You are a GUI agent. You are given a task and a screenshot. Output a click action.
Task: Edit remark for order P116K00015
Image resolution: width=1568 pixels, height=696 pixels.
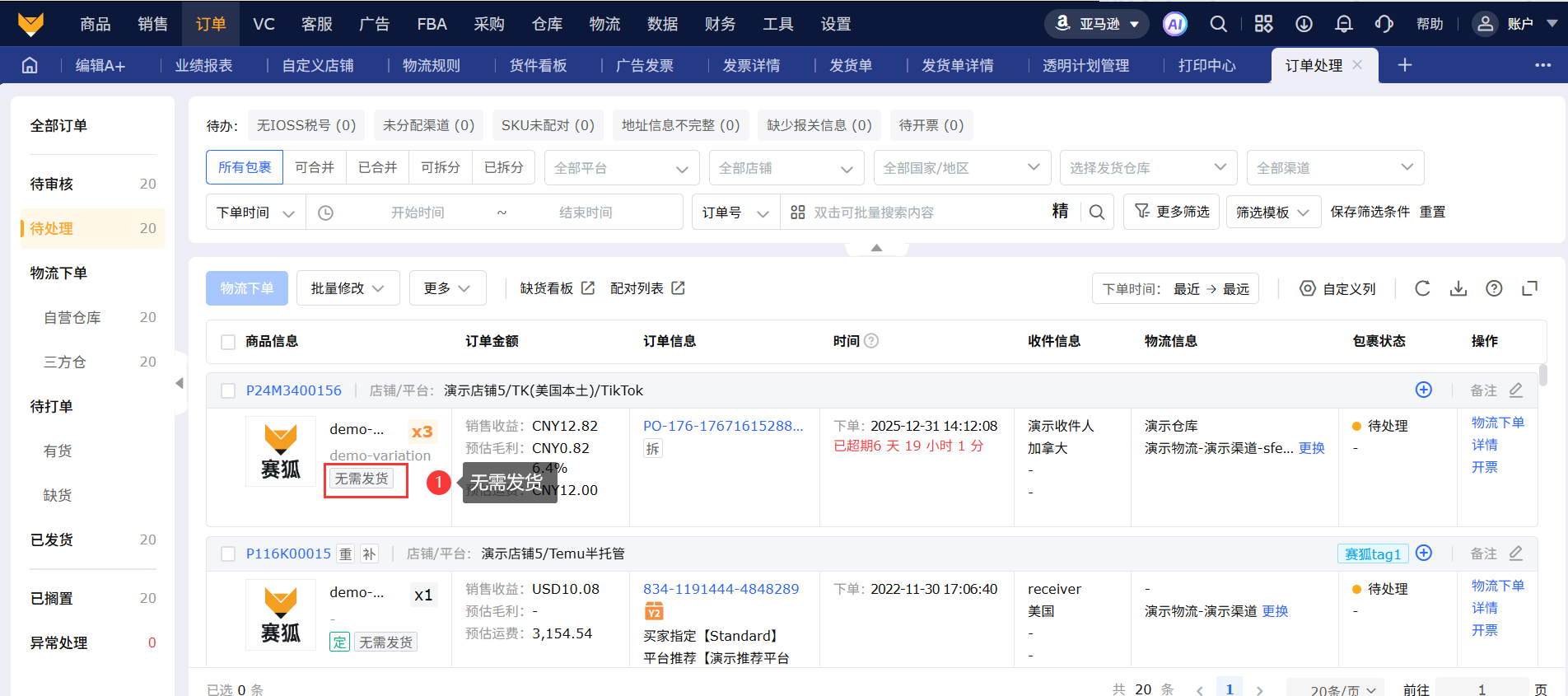pyautogui.click(x=1516, y=553)
